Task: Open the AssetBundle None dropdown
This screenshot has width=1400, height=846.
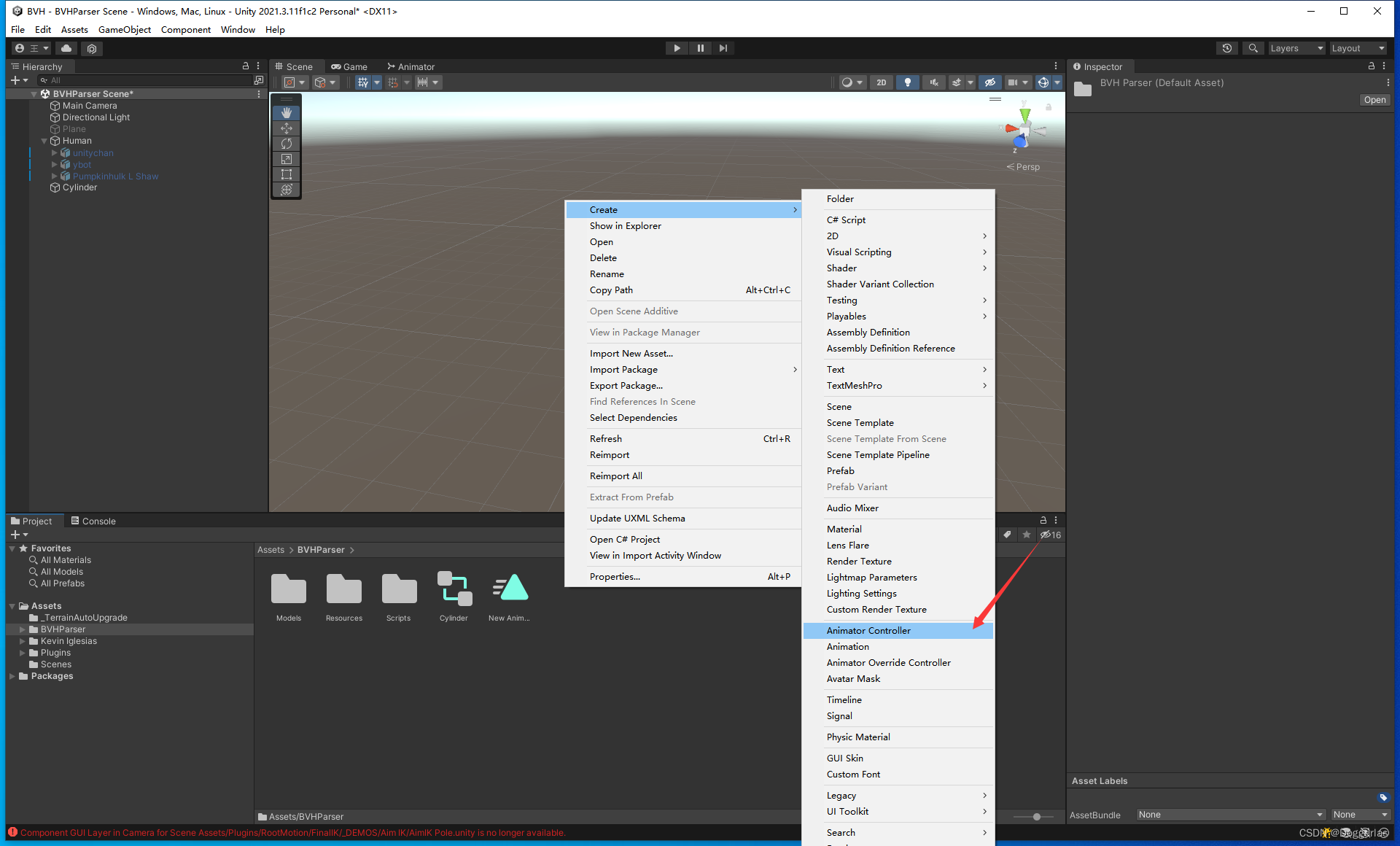Action: coord(1230,815)
